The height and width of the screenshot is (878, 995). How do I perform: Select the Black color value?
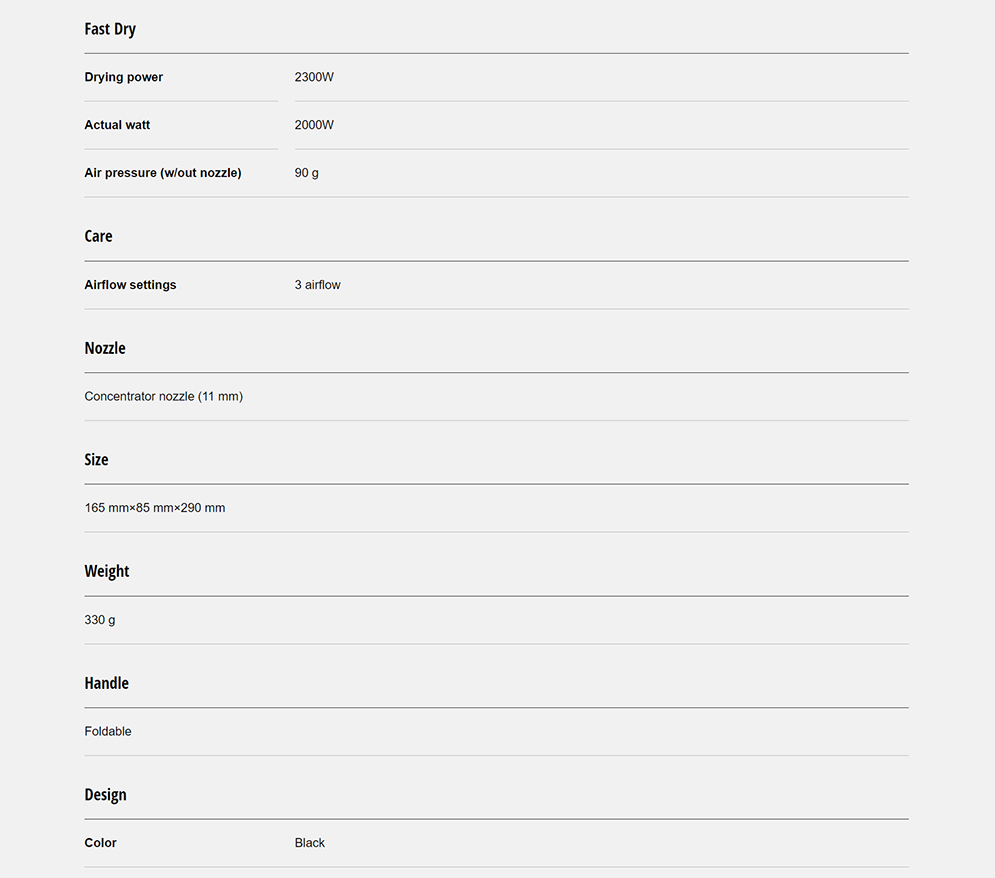pyautogui.click(x=310, y=843)
